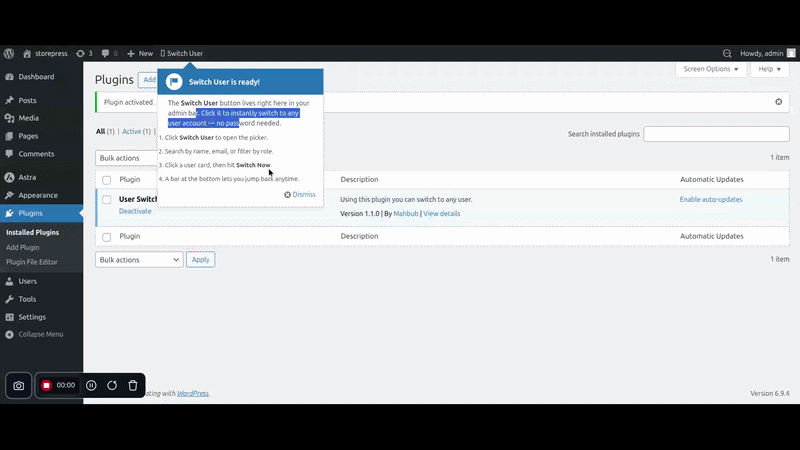Click the Pages icon in sidebar

click(9, 136)
